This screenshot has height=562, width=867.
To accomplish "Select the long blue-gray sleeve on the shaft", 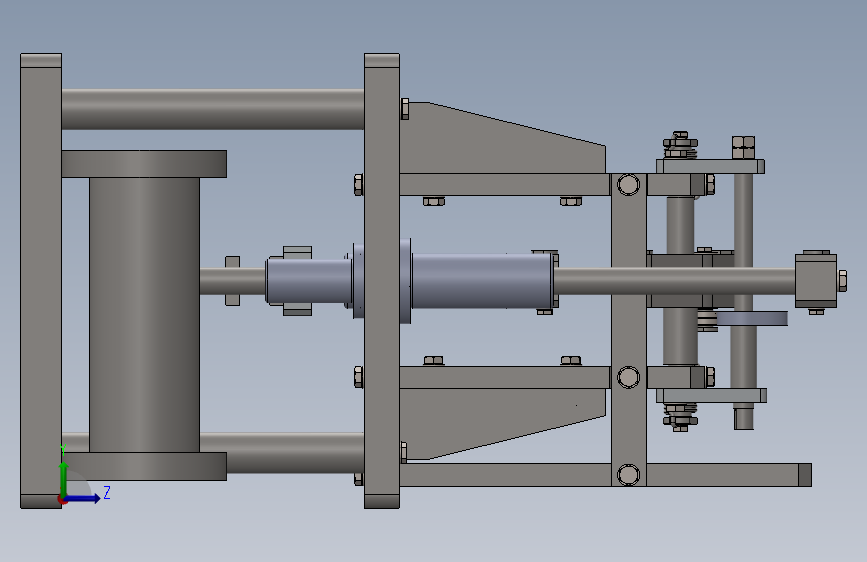I will point(482,281).
